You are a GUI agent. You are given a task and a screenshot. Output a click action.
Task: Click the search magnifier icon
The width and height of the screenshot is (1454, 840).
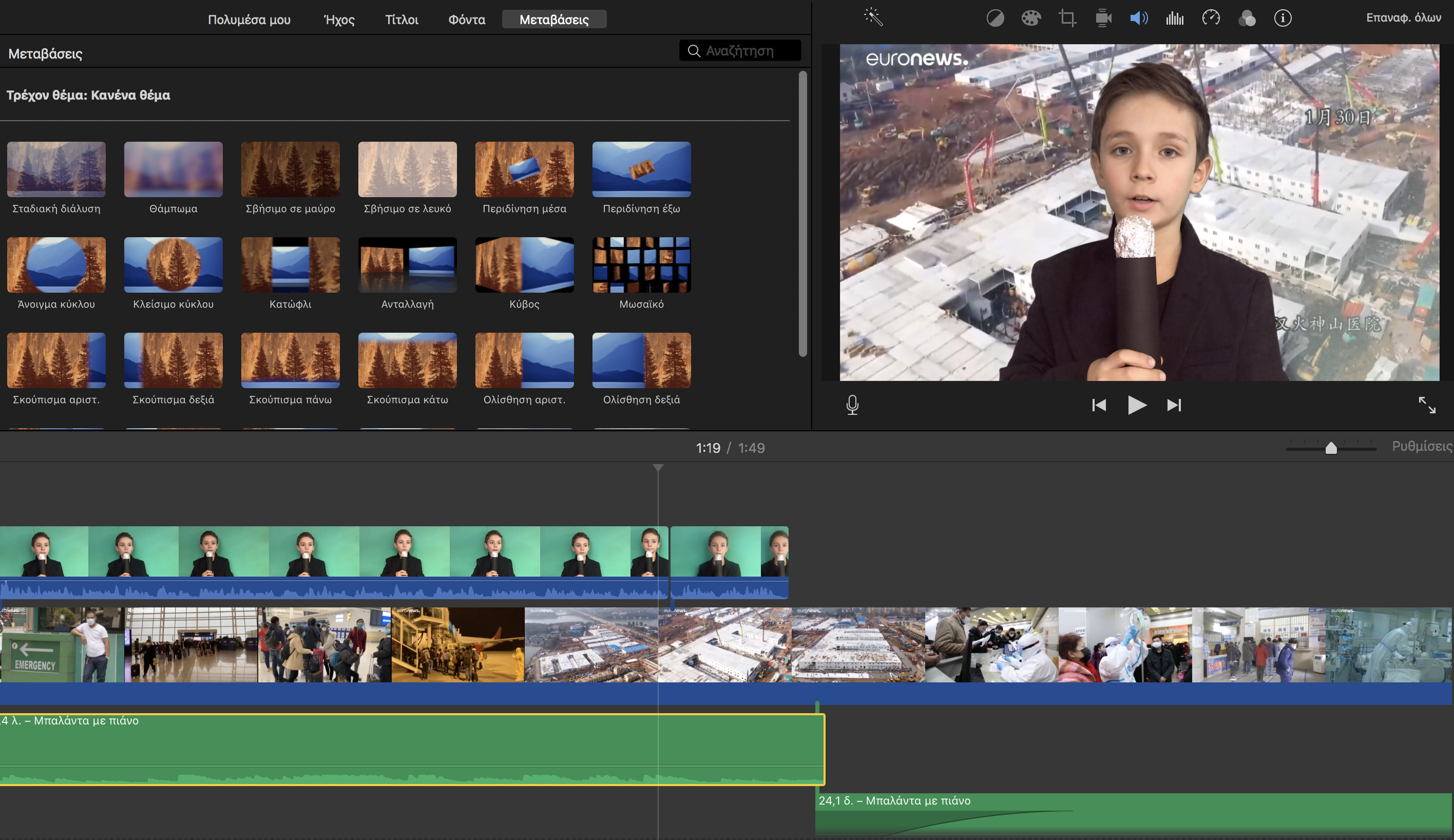coord(694,51)
